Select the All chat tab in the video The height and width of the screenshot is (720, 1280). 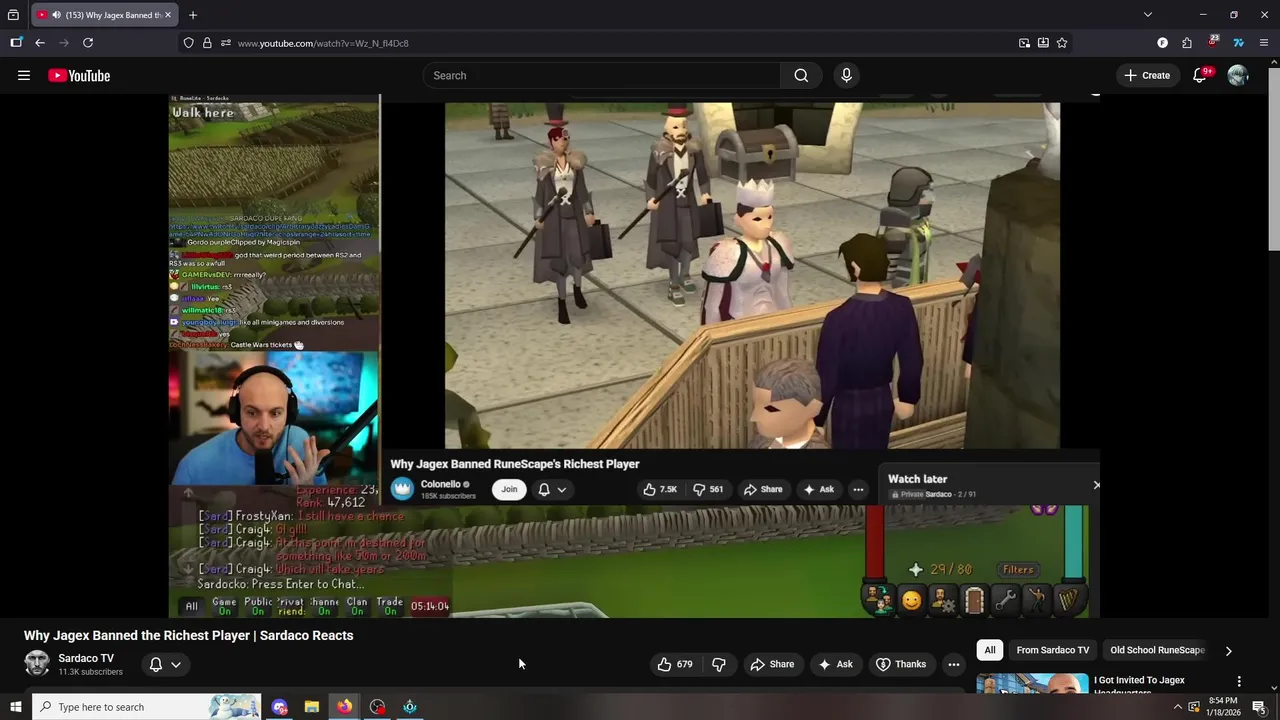pyautogui.click(x=191, y=606)
